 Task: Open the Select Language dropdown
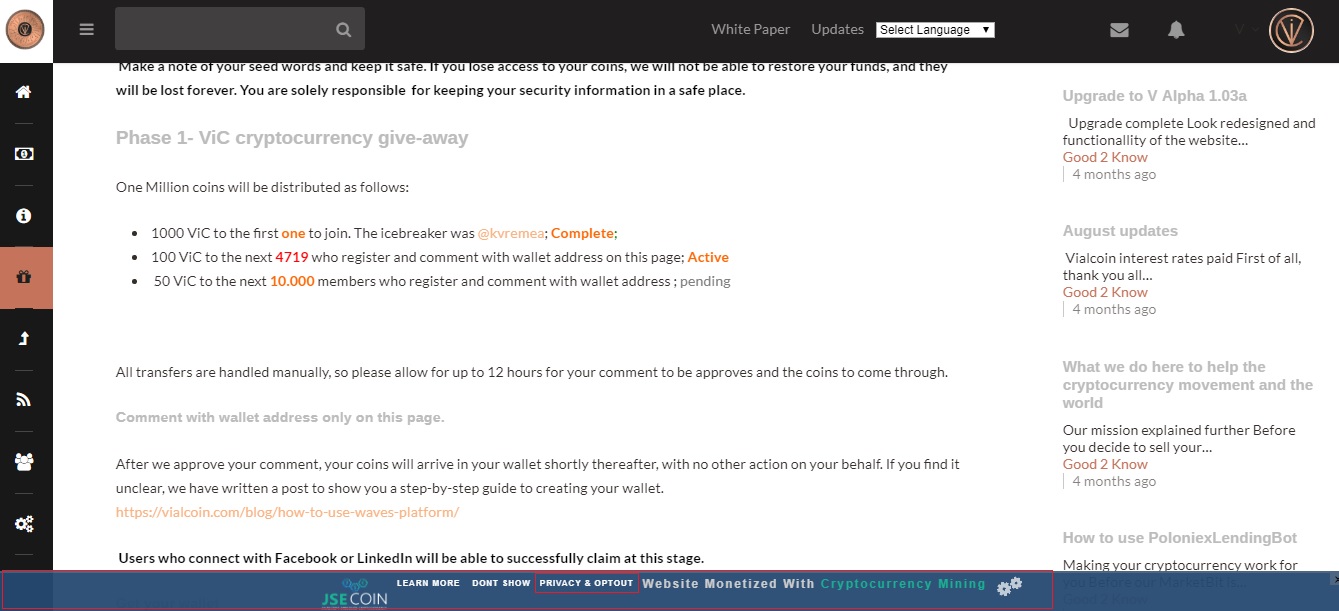pyautogui.click(x=935, y=30)
